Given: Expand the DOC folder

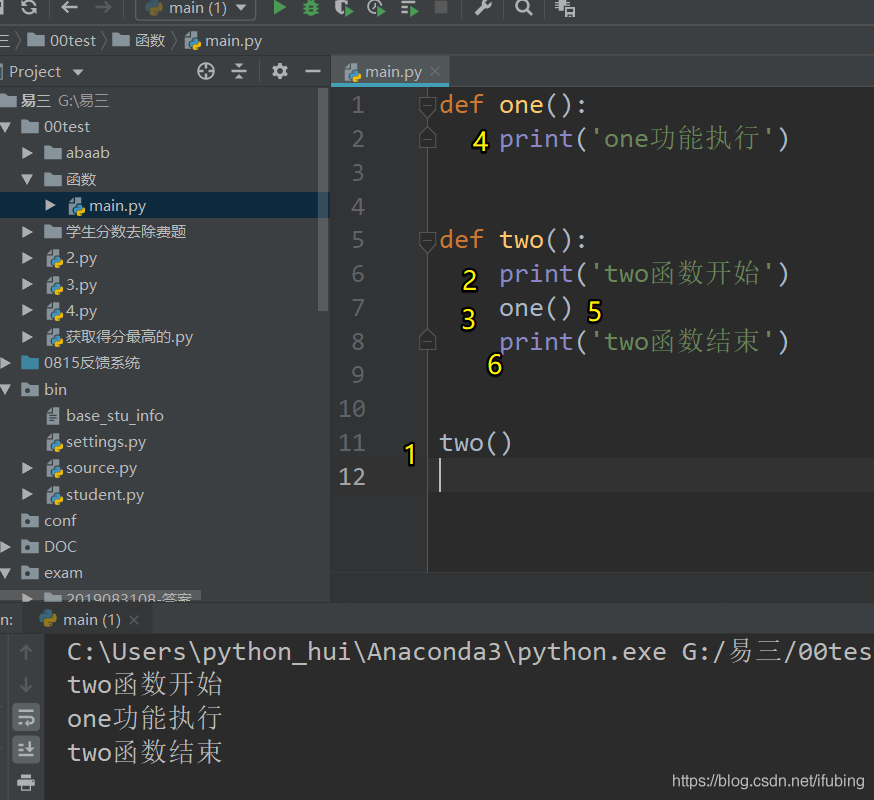Looking at the screenshot, I should [x=6, y=547].
